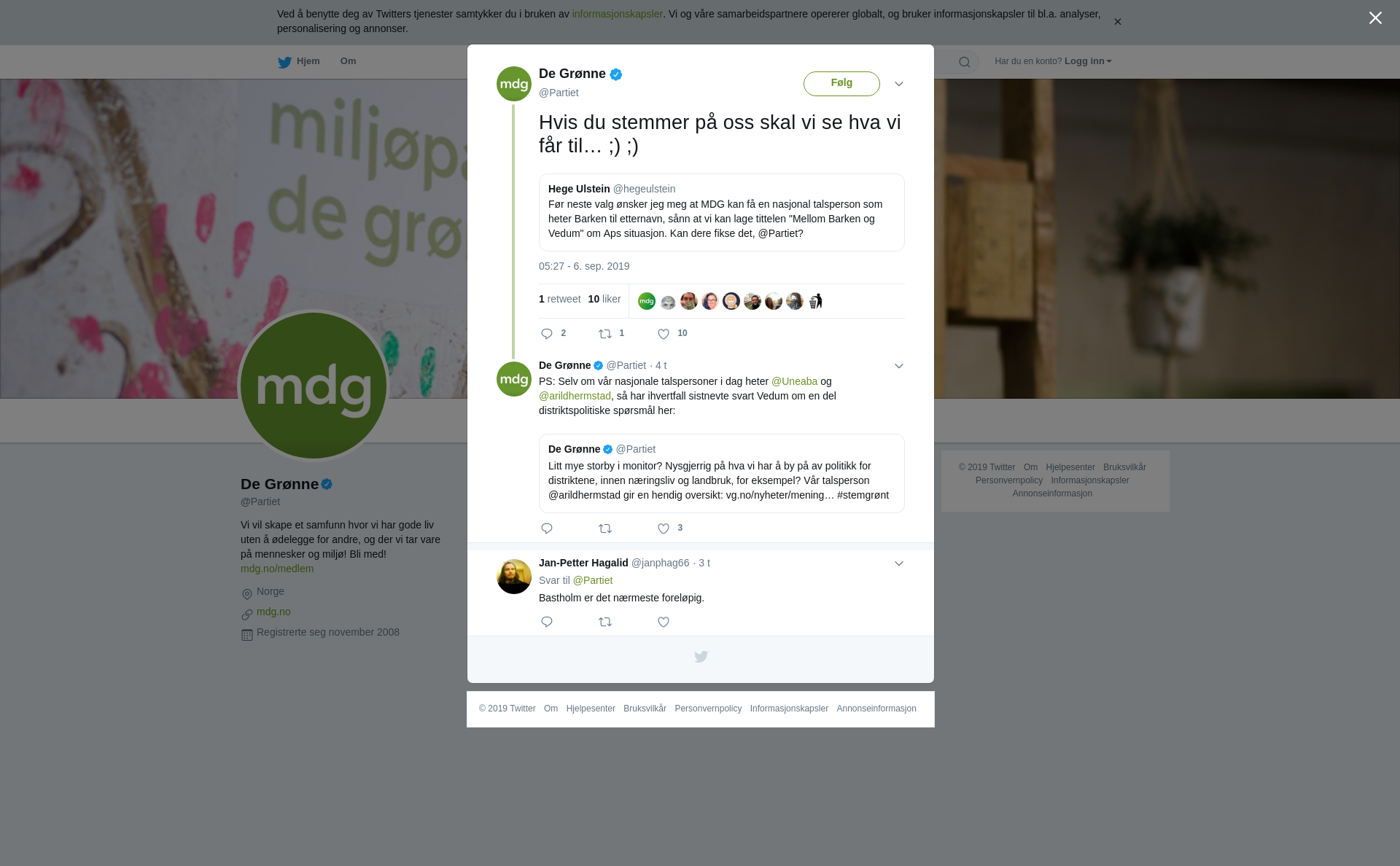Like Jan-Petter Hagalid's reply with the heart
The image size is (1400, 866).
(664, 622)
